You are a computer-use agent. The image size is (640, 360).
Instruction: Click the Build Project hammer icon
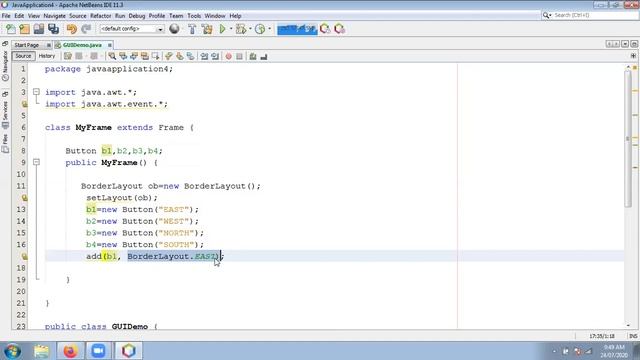192,29
